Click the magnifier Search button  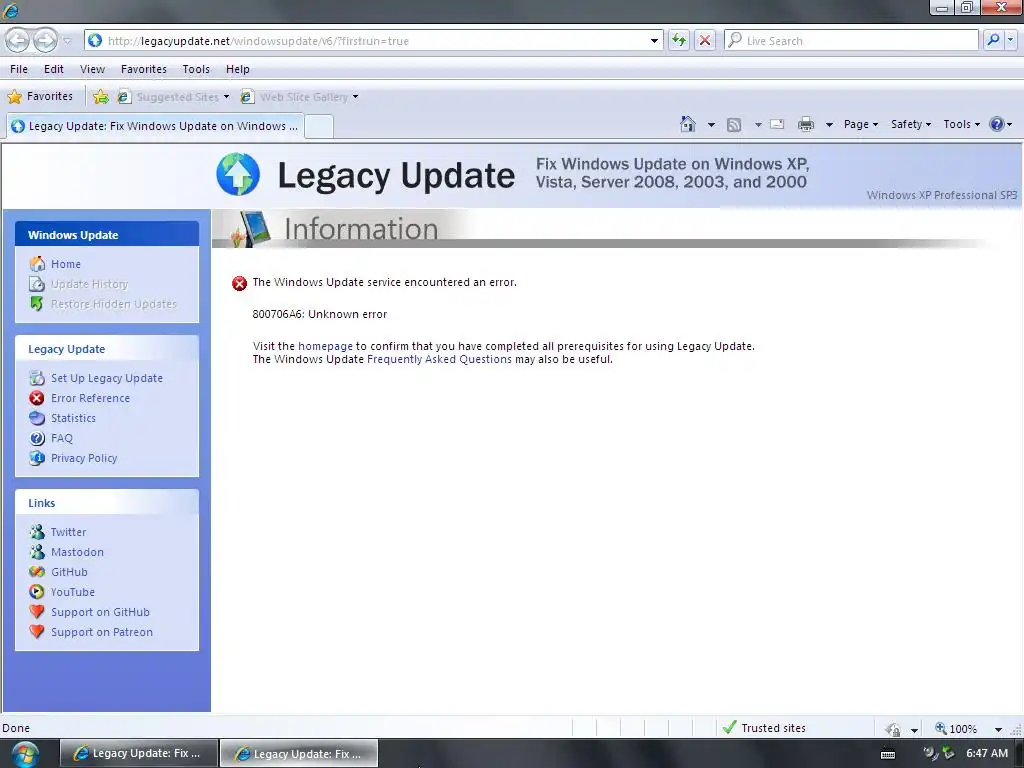(993, 40)
